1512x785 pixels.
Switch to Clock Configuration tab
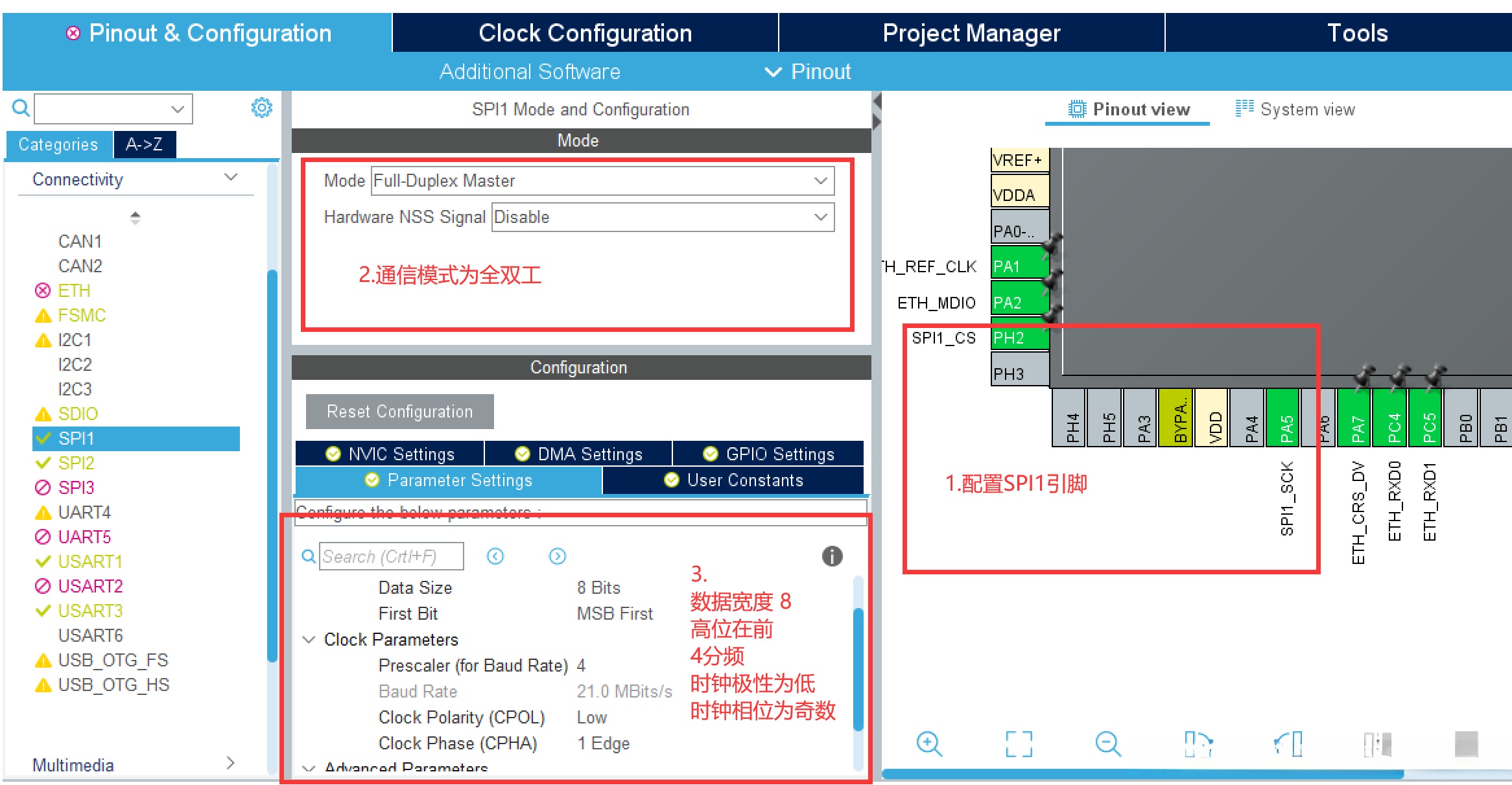(x=585, y=33)
